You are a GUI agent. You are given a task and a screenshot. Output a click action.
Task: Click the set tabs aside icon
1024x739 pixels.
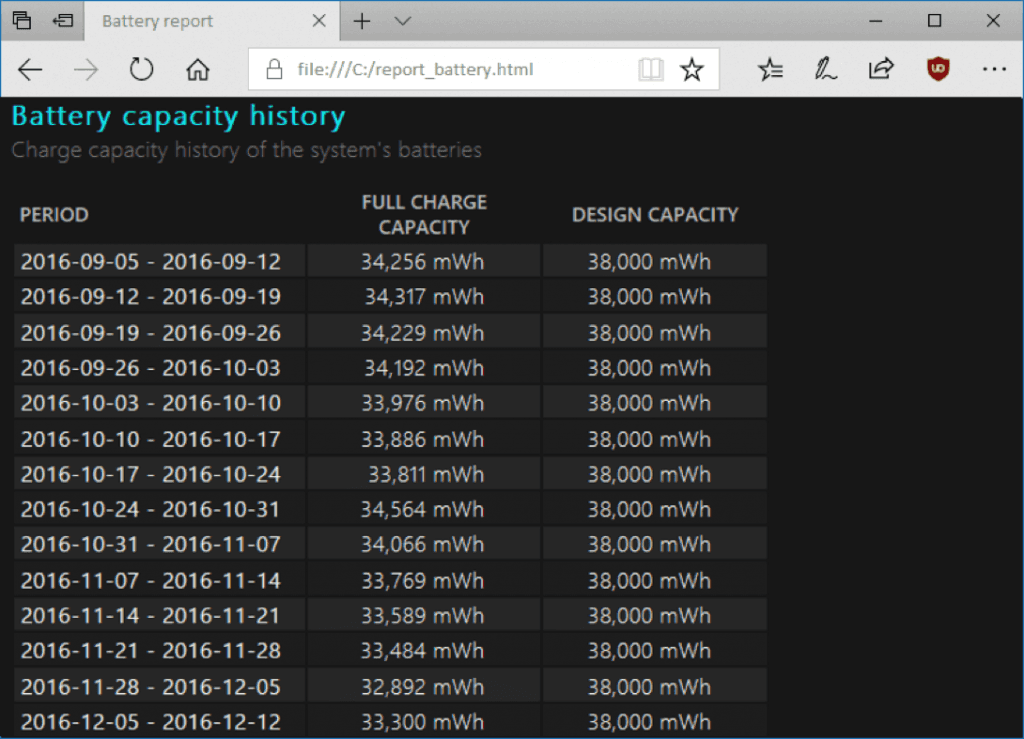point(63,21)
